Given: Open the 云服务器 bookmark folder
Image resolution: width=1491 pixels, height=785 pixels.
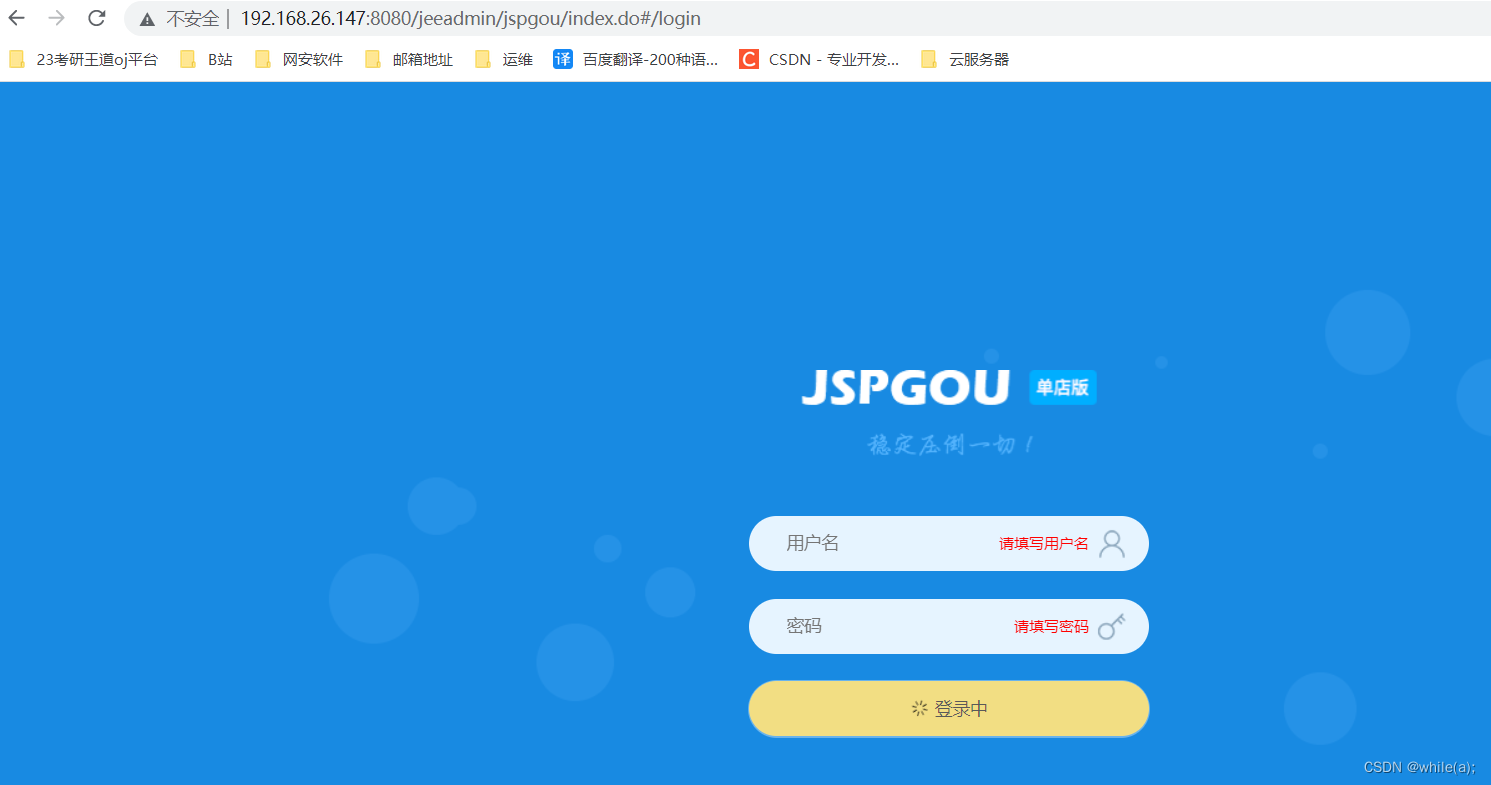Looking at the screenshot, I should 966,60.
